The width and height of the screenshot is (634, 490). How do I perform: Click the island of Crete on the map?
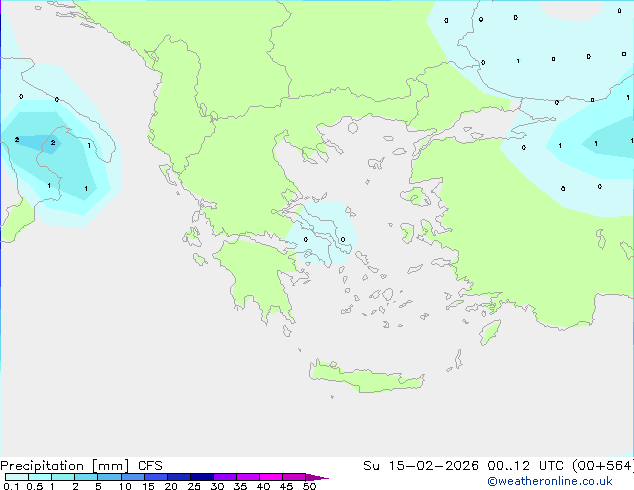[366, 377]
